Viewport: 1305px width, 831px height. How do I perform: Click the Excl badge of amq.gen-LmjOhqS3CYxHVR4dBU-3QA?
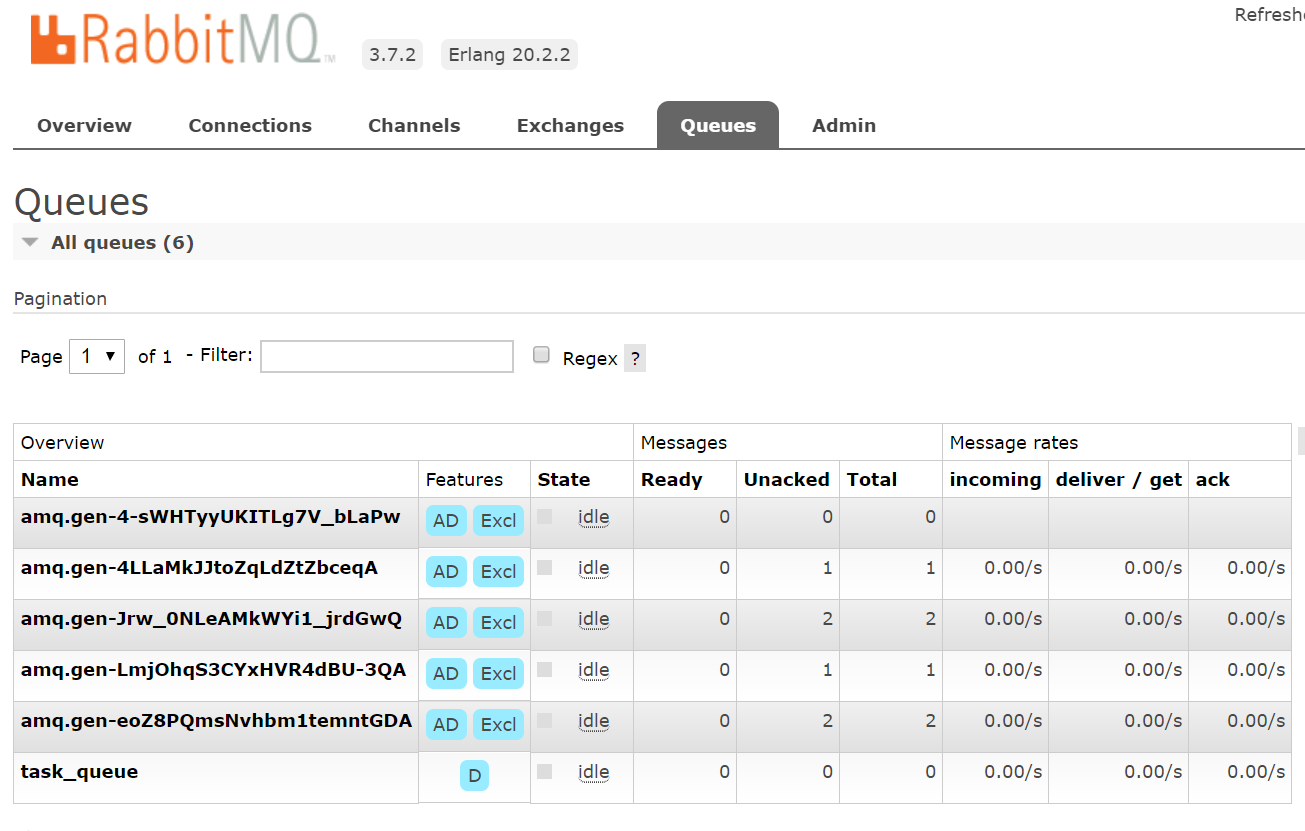click(x=498, y=673)
